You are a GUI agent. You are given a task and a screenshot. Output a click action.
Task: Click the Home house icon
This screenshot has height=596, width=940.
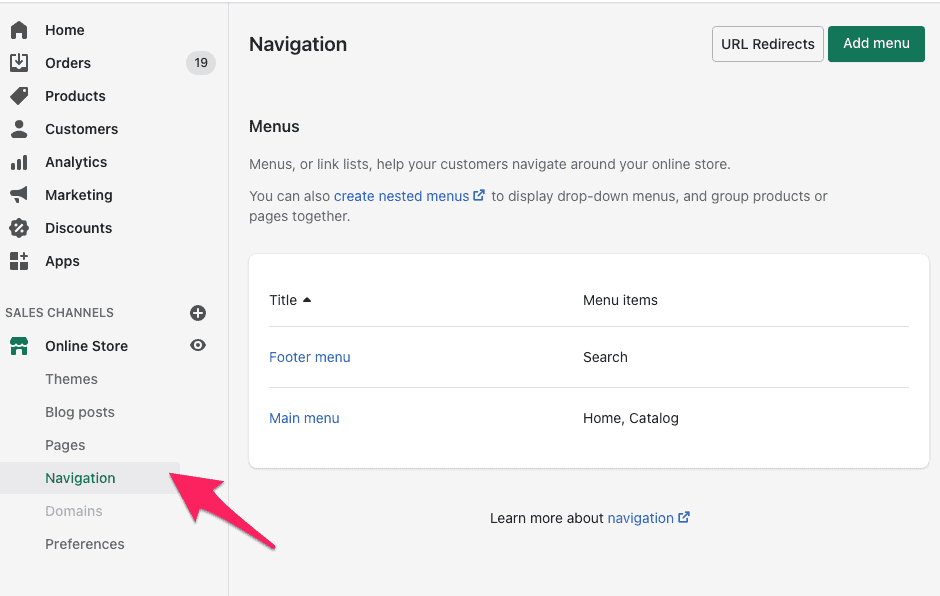(x=19, y=30)
